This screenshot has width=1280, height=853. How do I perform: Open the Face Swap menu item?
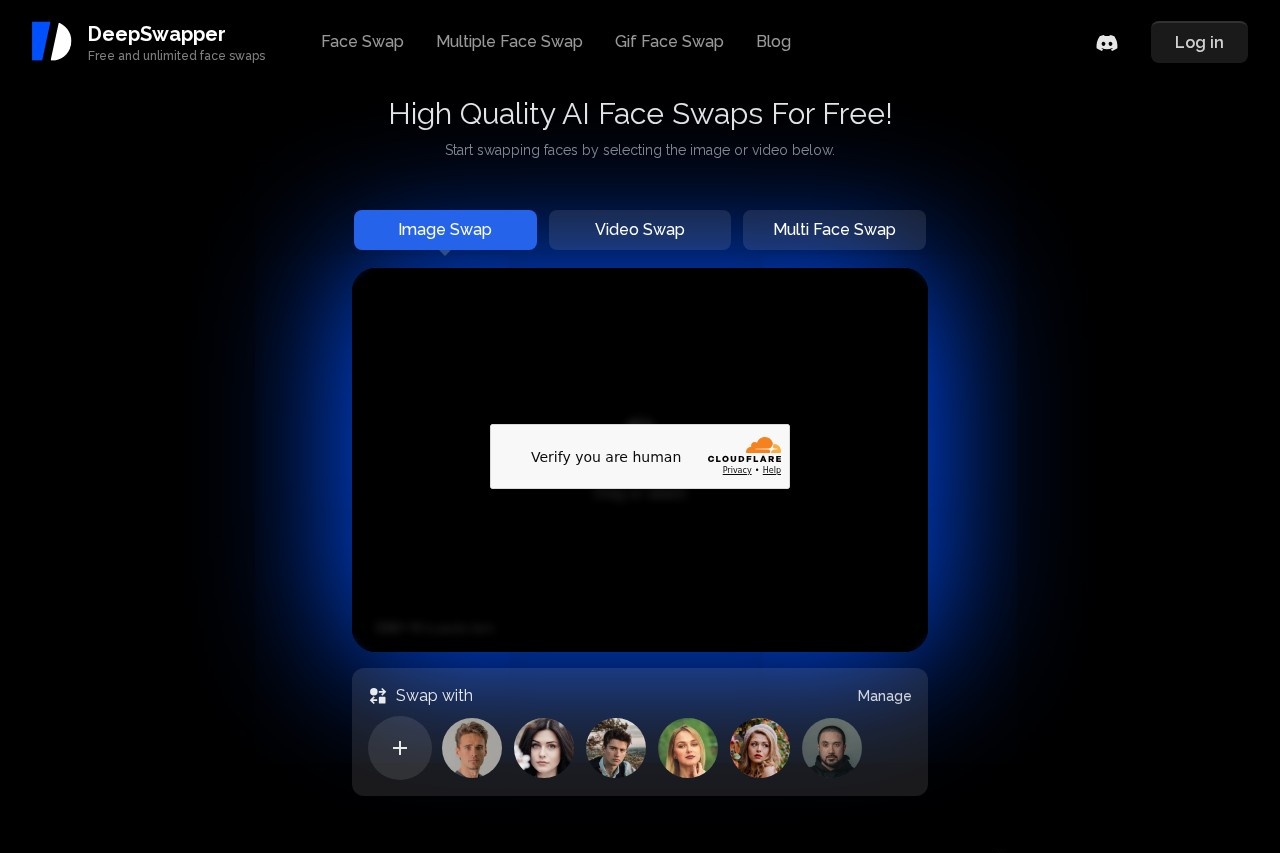(x=362, y=42)
